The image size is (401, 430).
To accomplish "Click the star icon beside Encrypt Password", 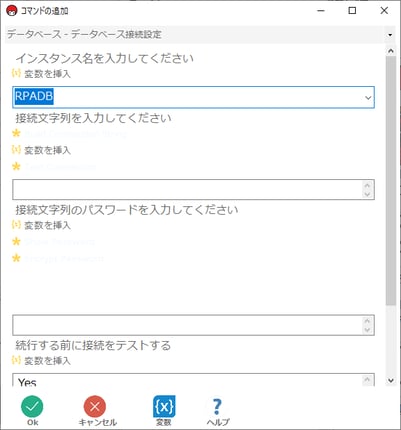I will coord(16,258).
